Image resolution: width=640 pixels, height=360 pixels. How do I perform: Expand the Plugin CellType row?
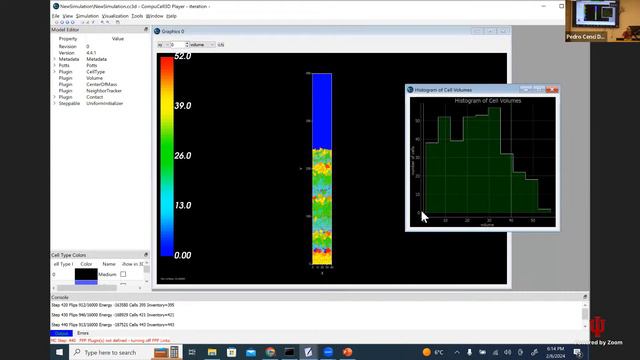pos(54,72)
